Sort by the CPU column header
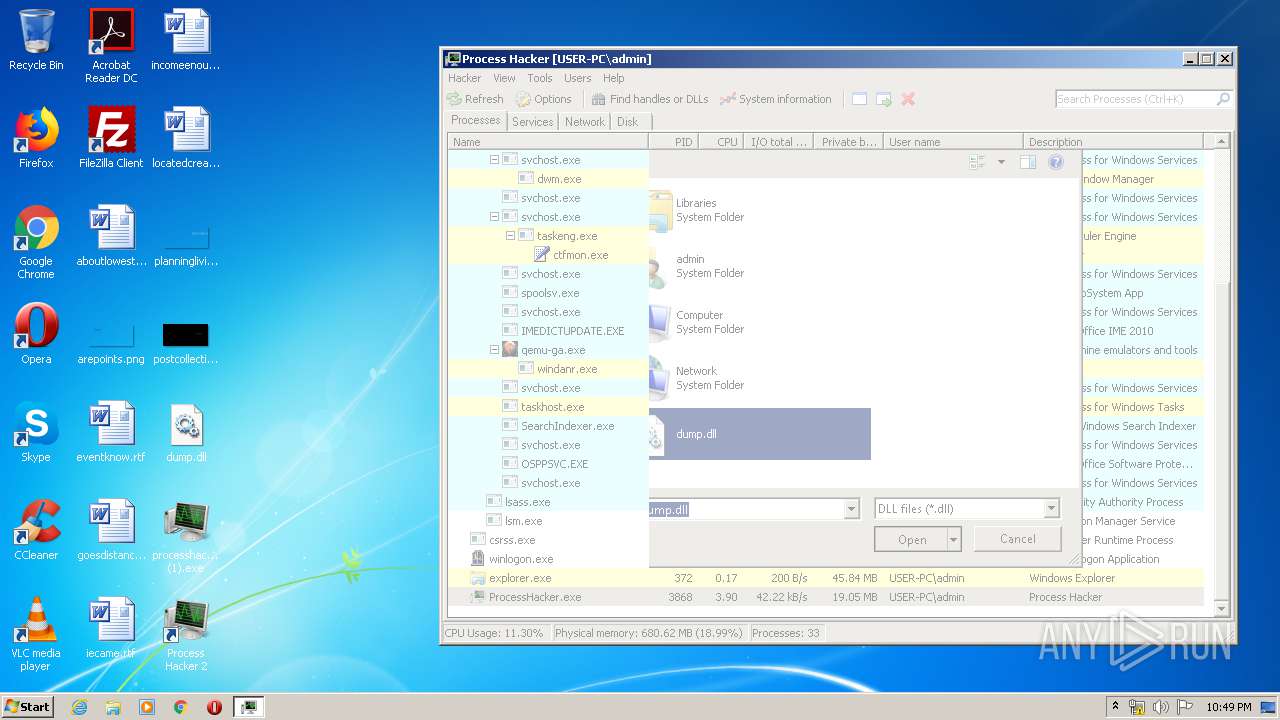Image resolution: width=1280 pixels, height=720 pixels. 720,142
